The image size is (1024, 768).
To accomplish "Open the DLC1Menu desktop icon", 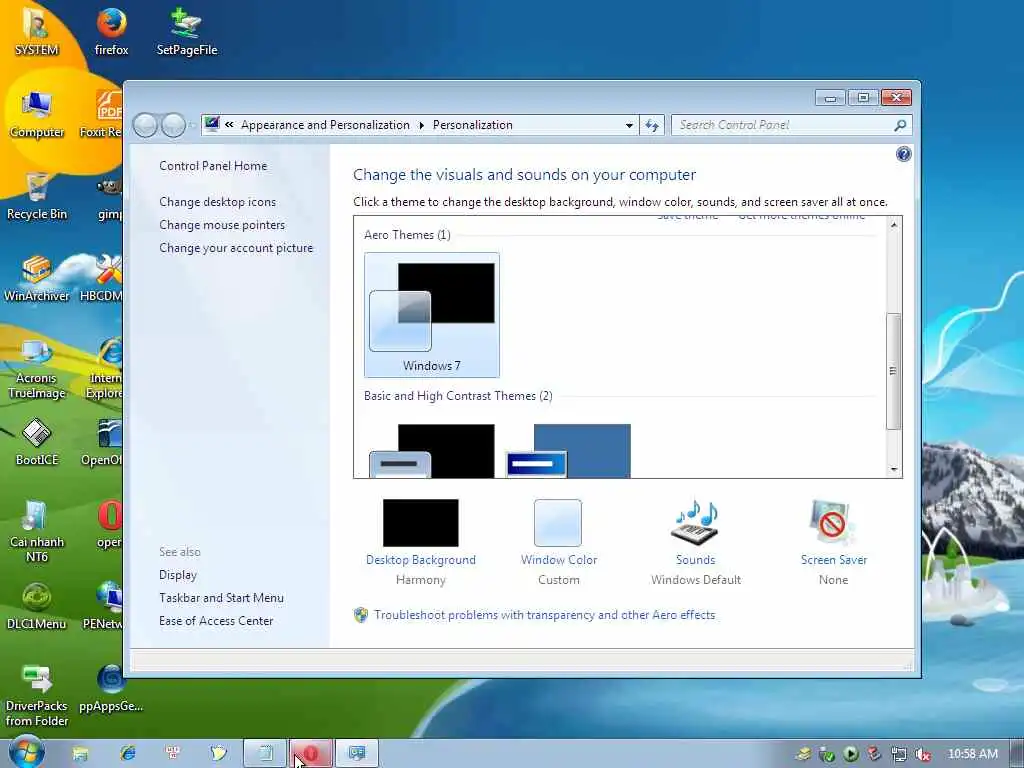I will point(37,606).
